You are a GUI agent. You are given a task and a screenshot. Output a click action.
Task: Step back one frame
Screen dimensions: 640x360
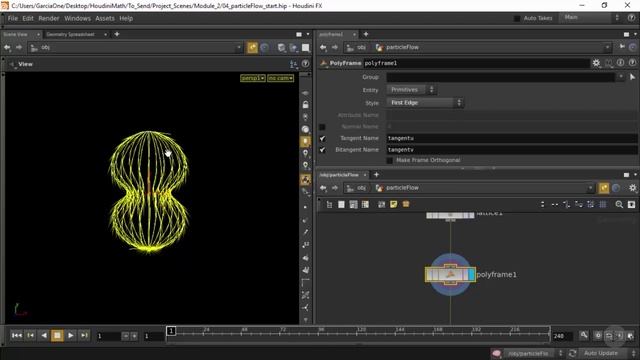click(x=31, y=336)
